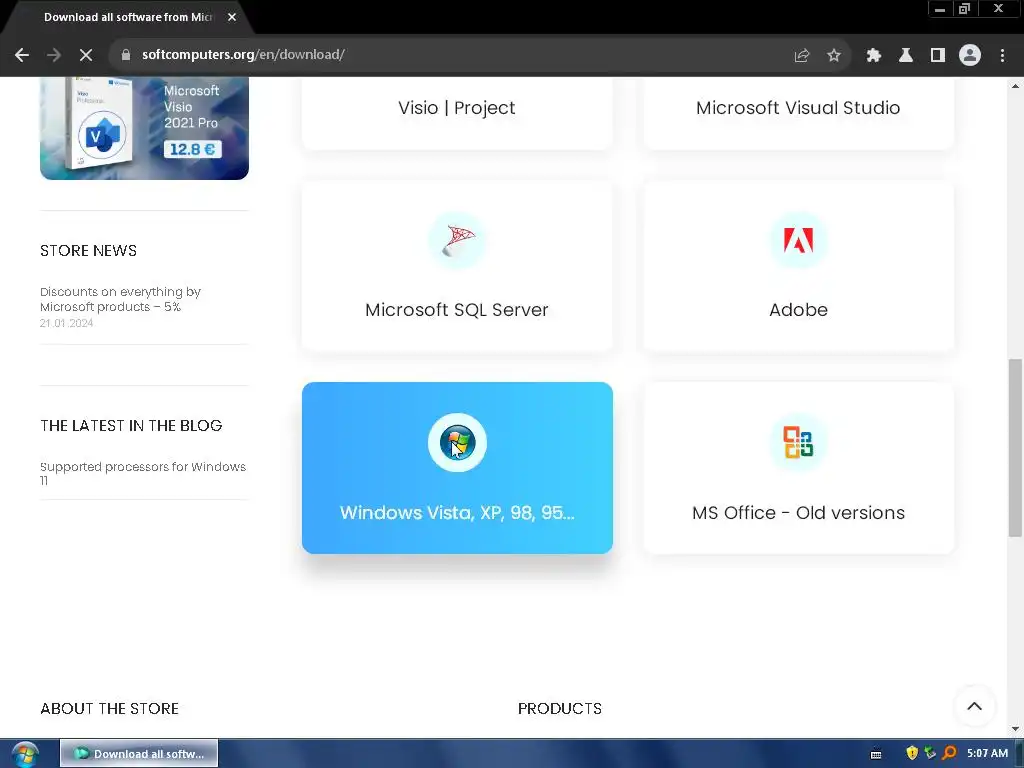The width and height of the screenshot is (1024, 768).
Task: Click THE LATEST IN THE BLOG heading
Action: tap(131, 426)
